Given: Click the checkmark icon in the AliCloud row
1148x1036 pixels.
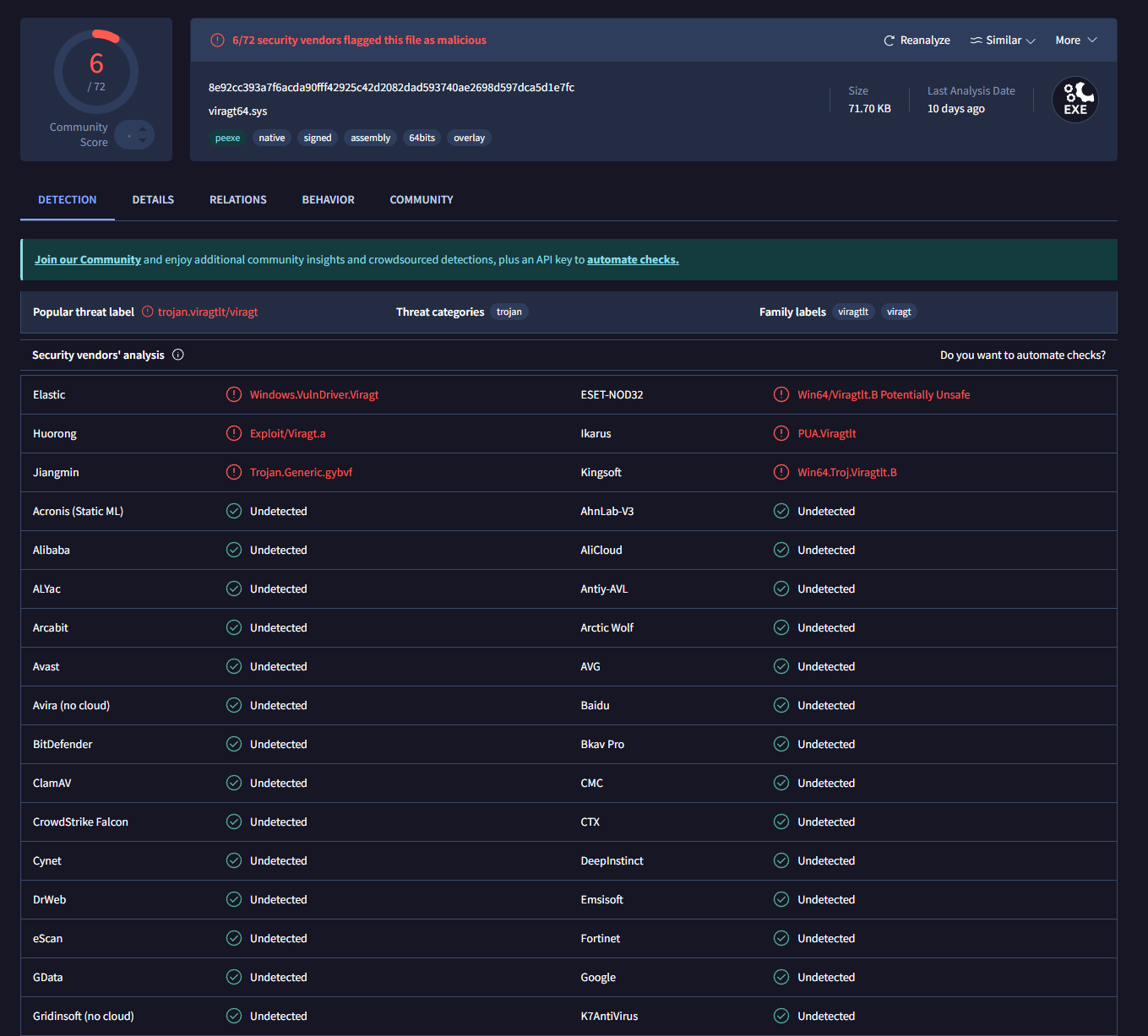Looking at the screenshot, I should (x=781, y=550).
